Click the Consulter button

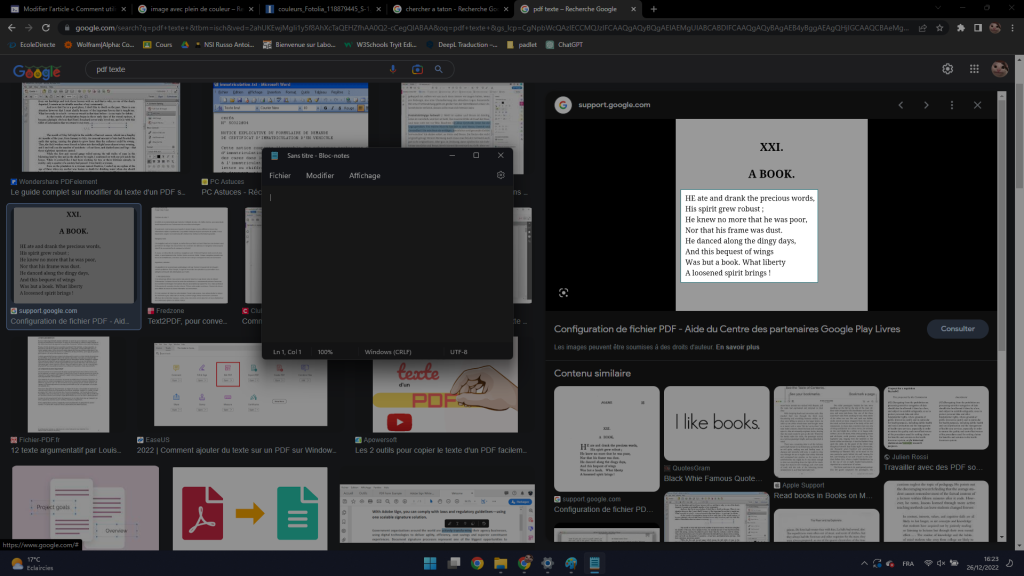[957, 329]
